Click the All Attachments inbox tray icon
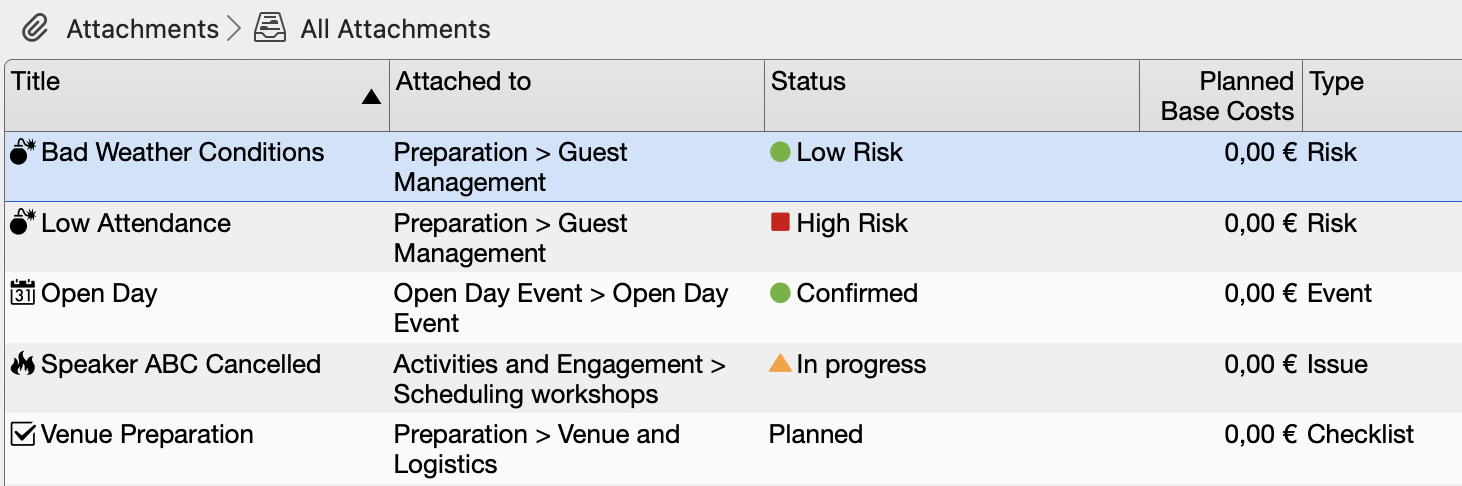The image size is (1462, 486). coord(270,29)
